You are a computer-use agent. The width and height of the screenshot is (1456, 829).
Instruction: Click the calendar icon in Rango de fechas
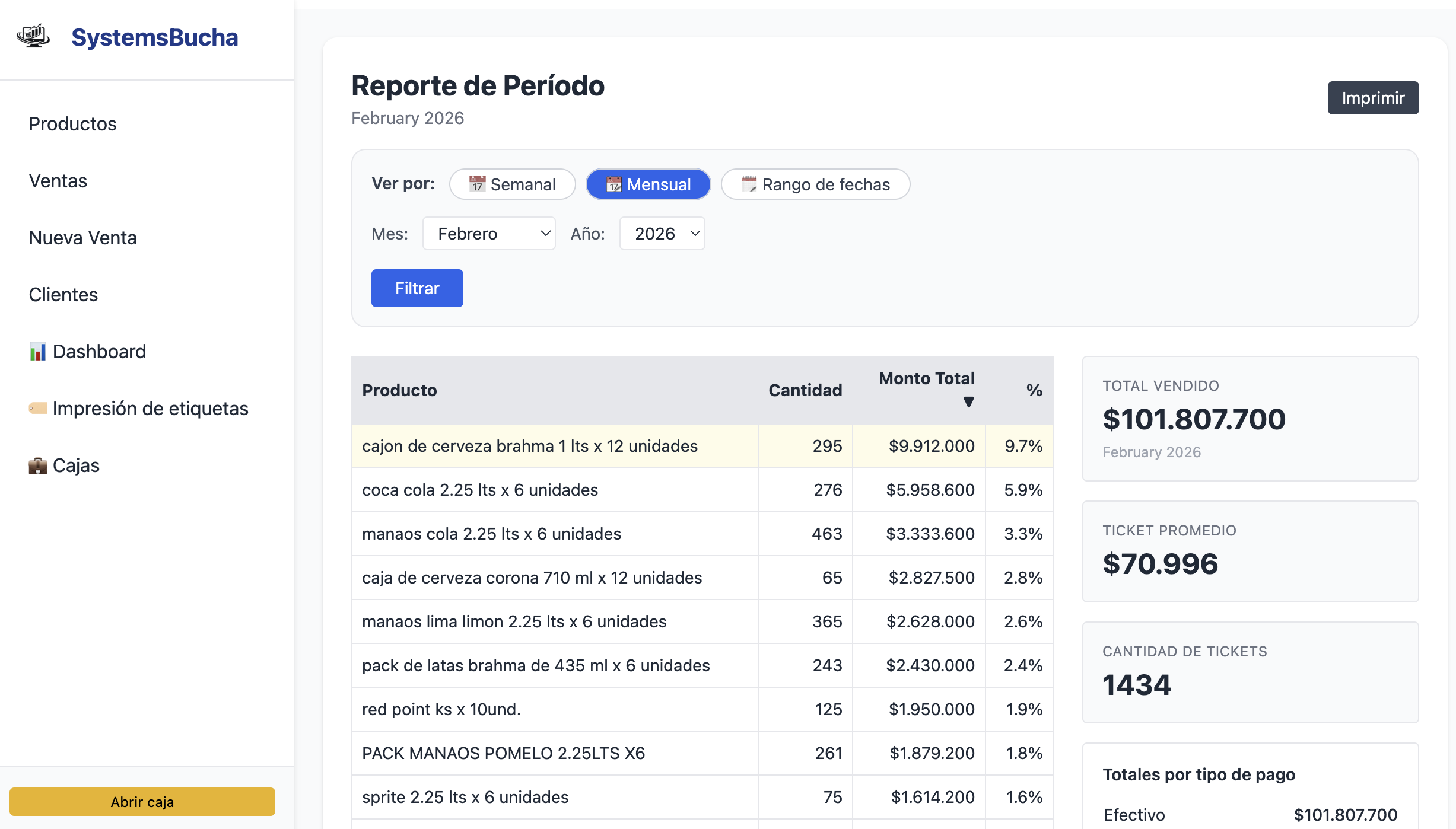(749, 184)
